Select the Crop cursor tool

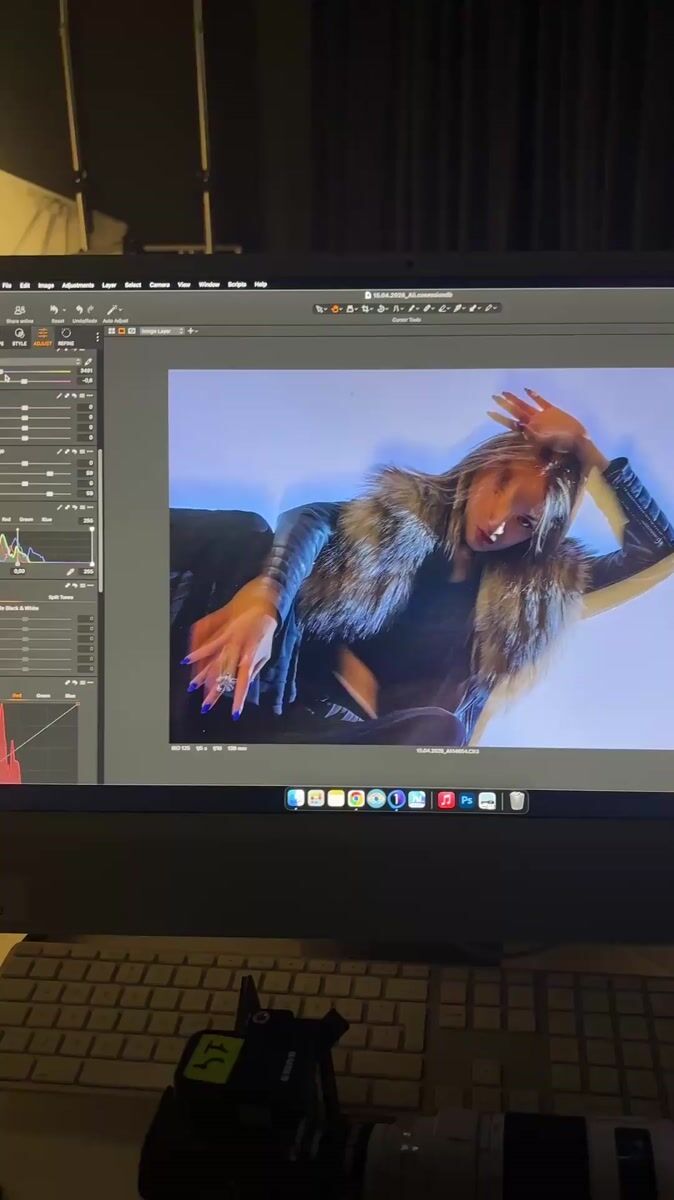(x=367, y=309)
